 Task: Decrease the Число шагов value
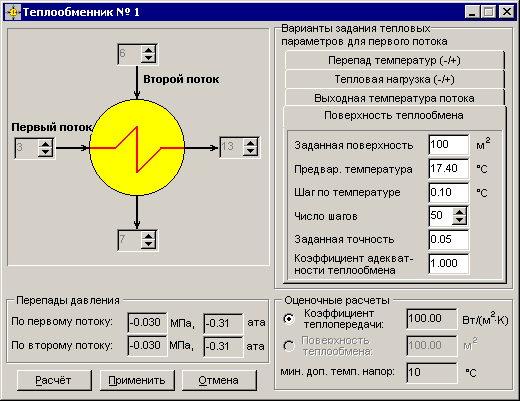[460, 220]
